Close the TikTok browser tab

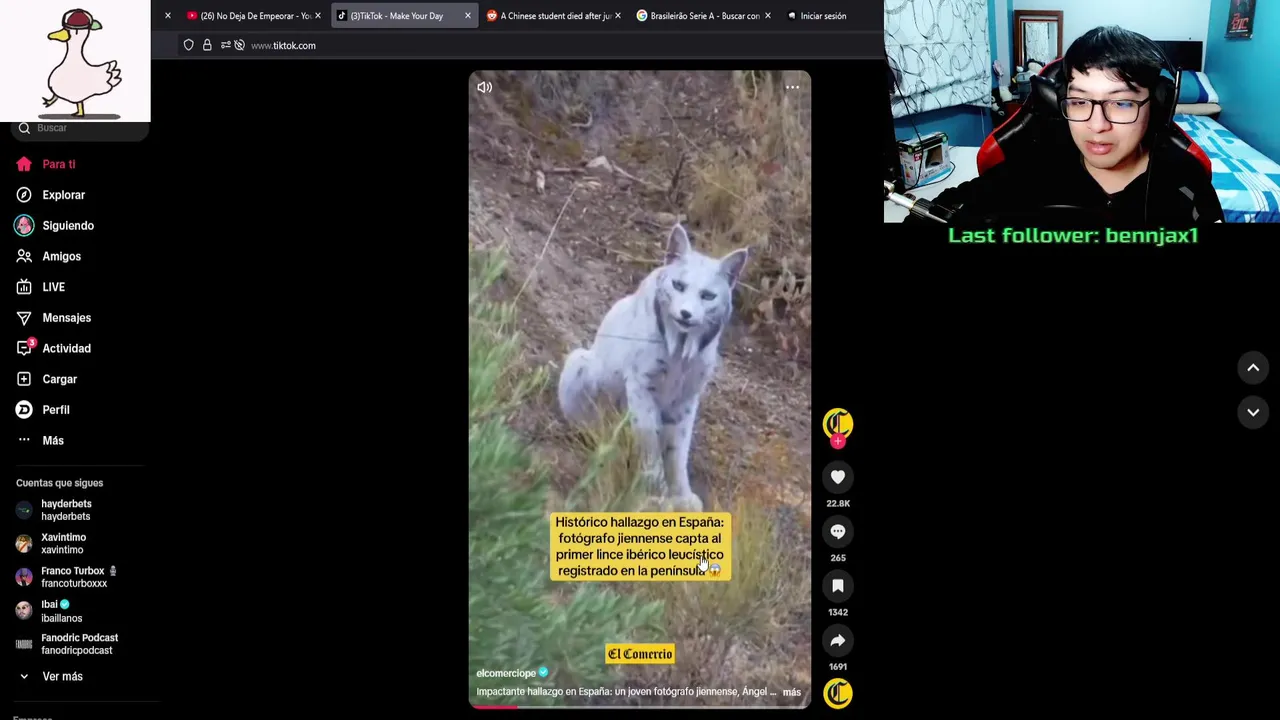point(467,16)
